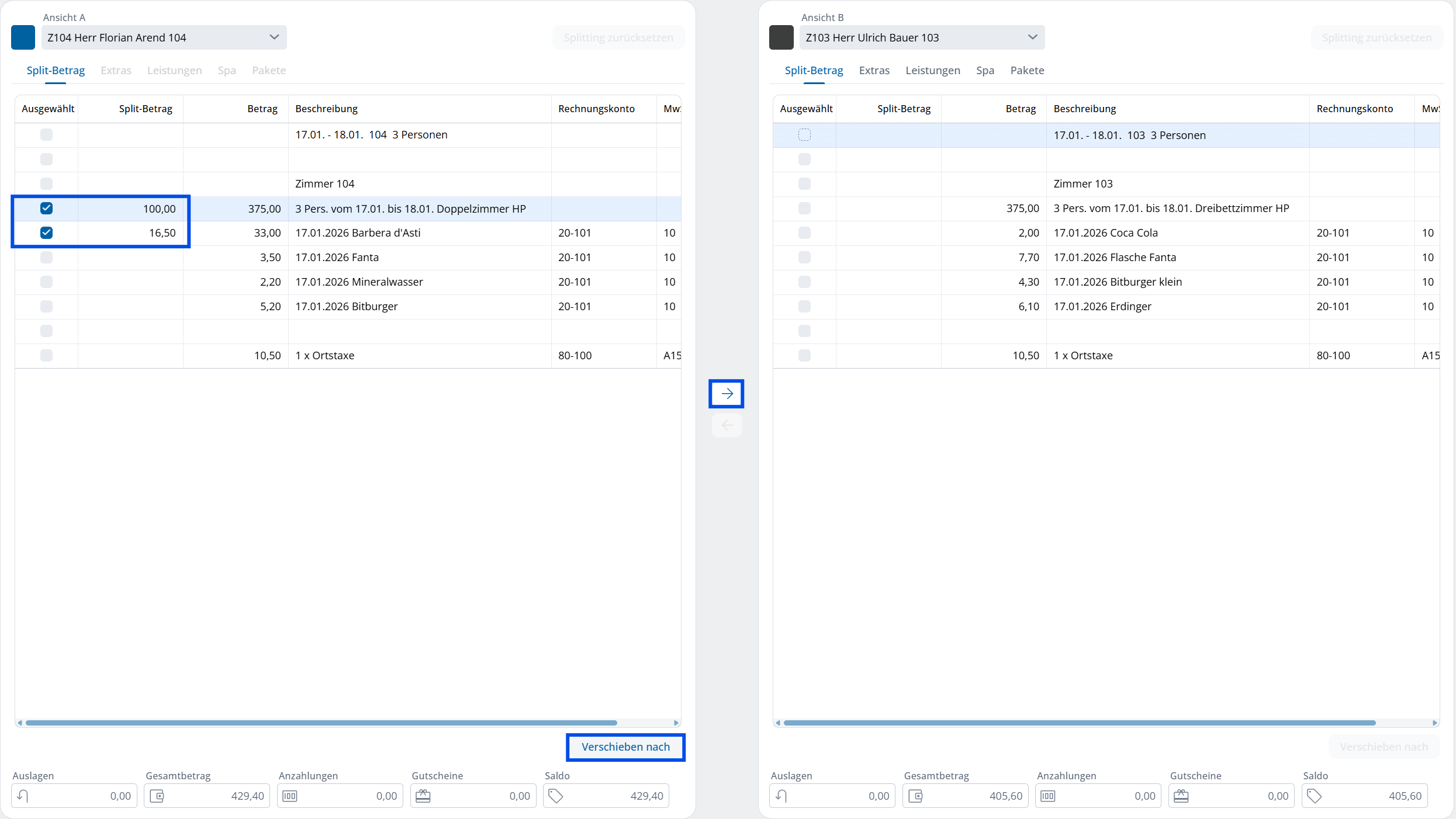
Task: Click the blue color swatch in Ansicht A
Action: (23, 37)
